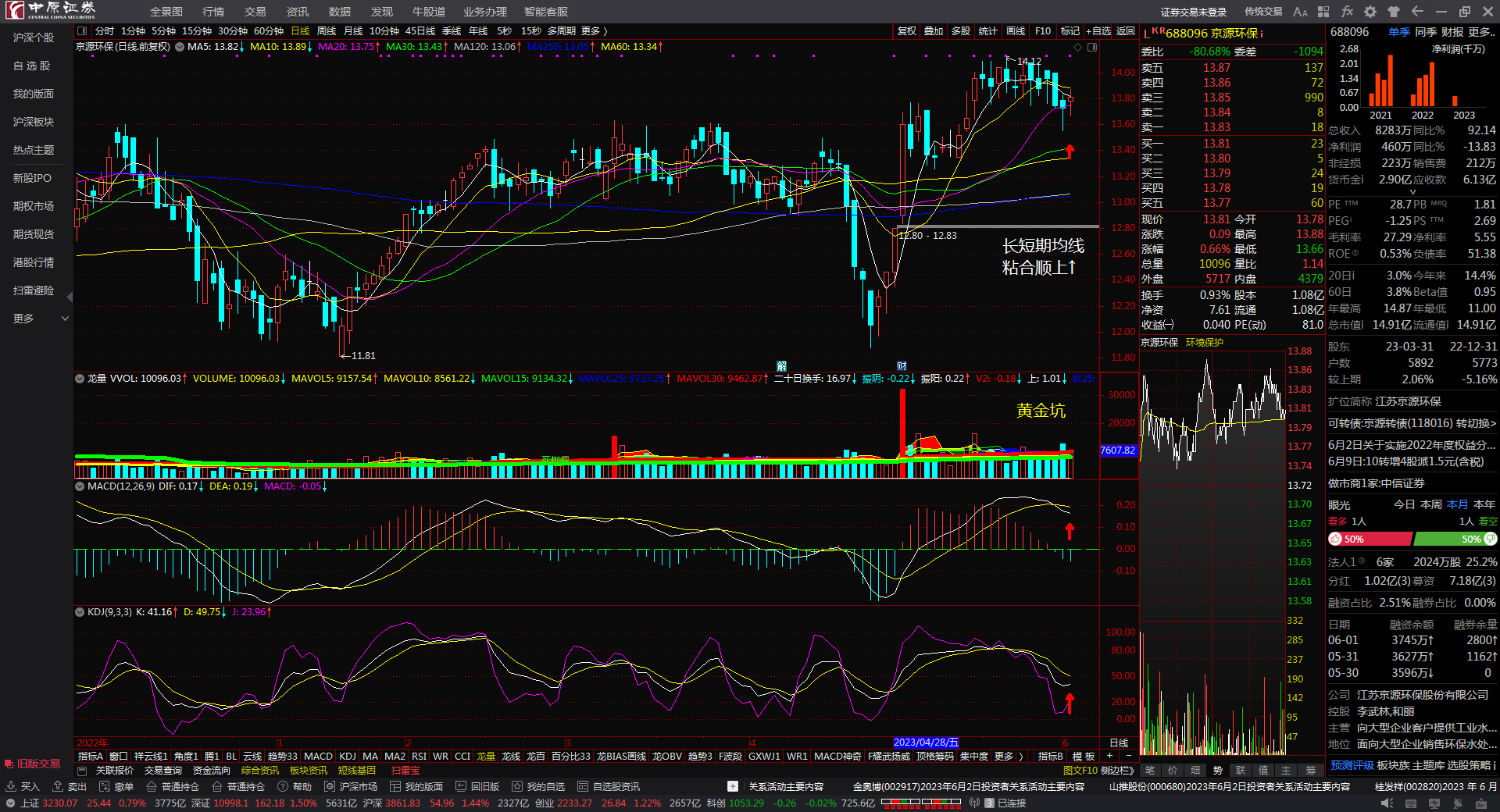Click the 返回 button in chart toolbar

[1126, 31]
